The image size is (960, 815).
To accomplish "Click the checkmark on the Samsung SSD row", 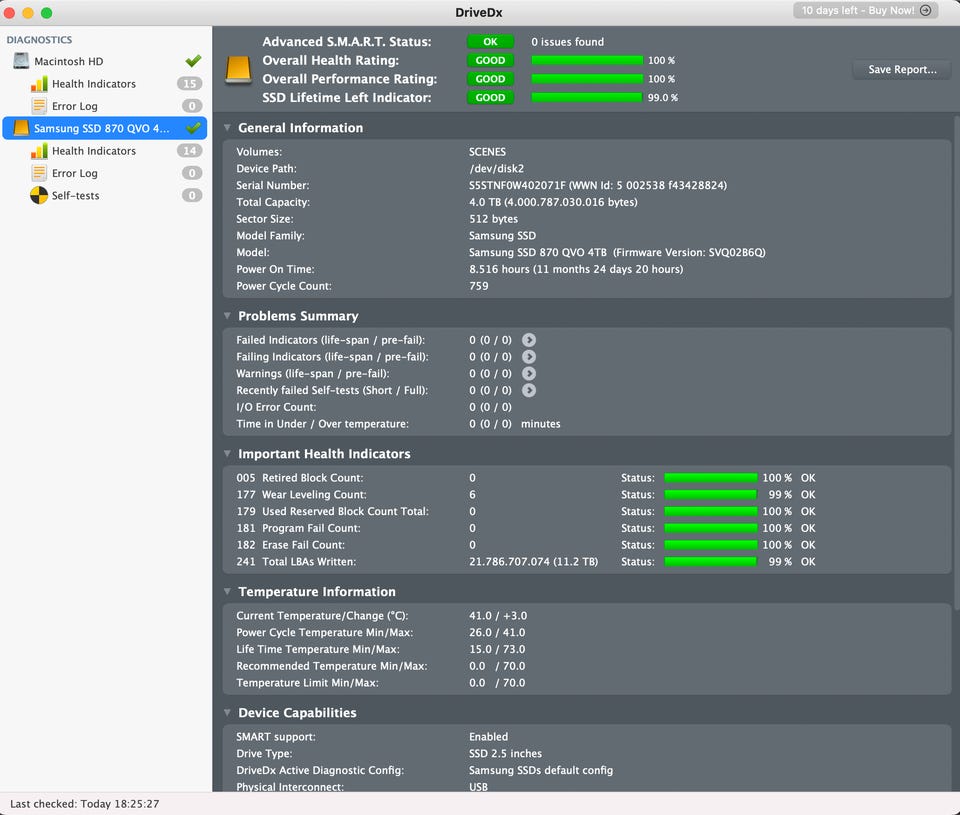I will pyautogui.click(x=193, y=127).
